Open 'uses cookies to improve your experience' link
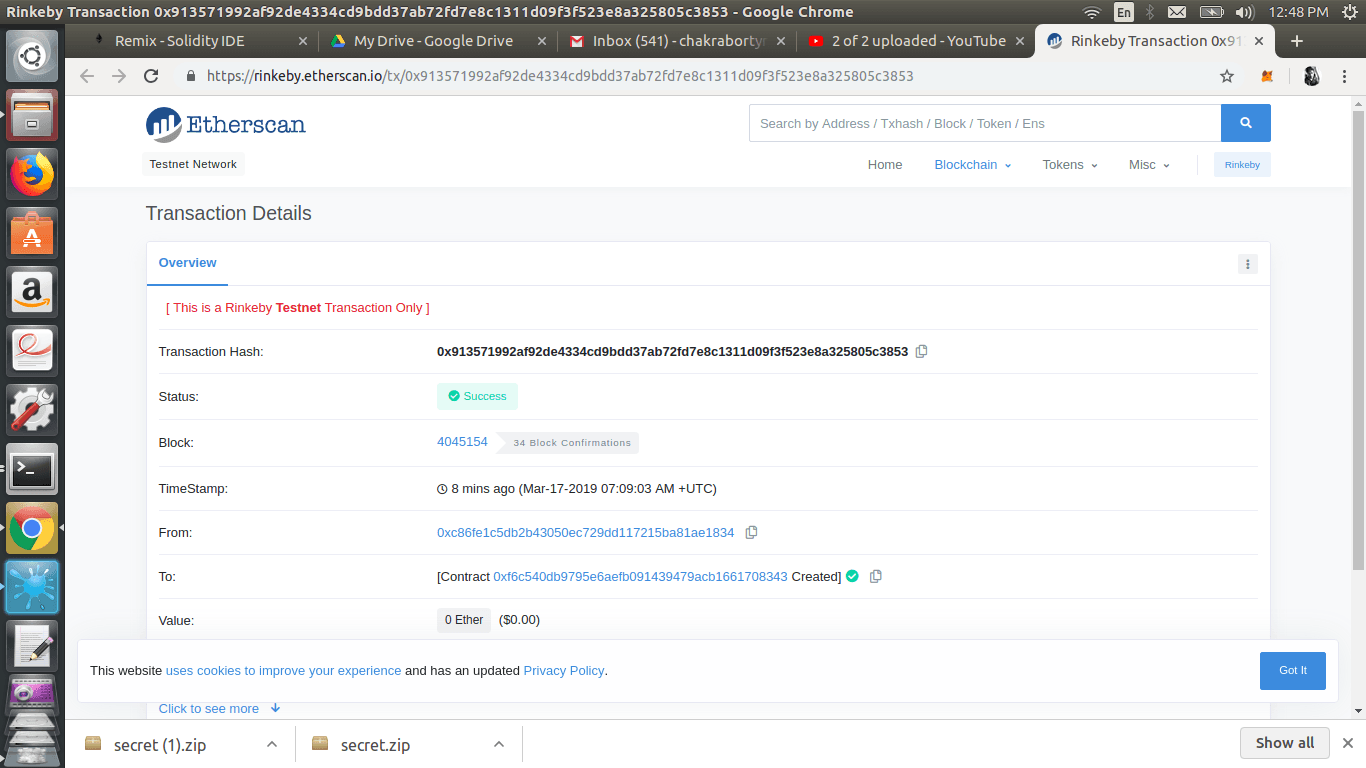Screen dimensions: 1366x768 [x=283, y=670]
